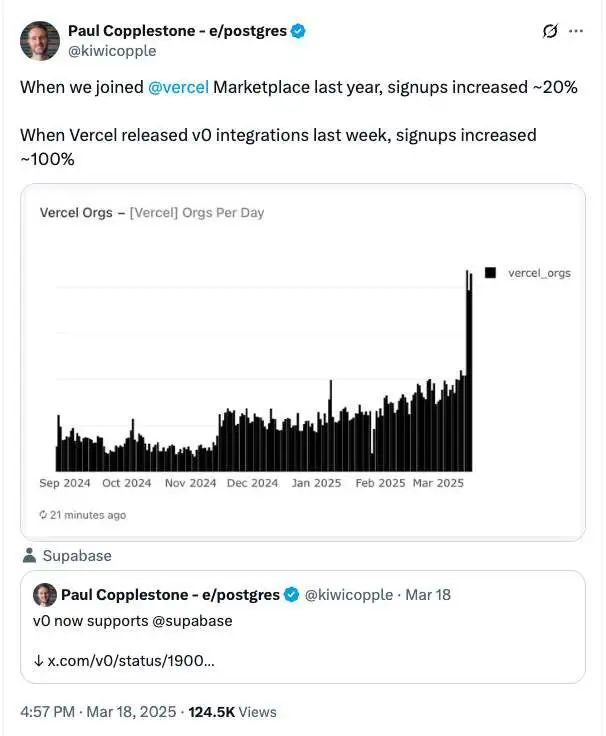Image resolution: width=606 pixels, height=736 pixels.
Task: Click the refresh icon beside '21 minutes ago'
Action: pos(43,515)
